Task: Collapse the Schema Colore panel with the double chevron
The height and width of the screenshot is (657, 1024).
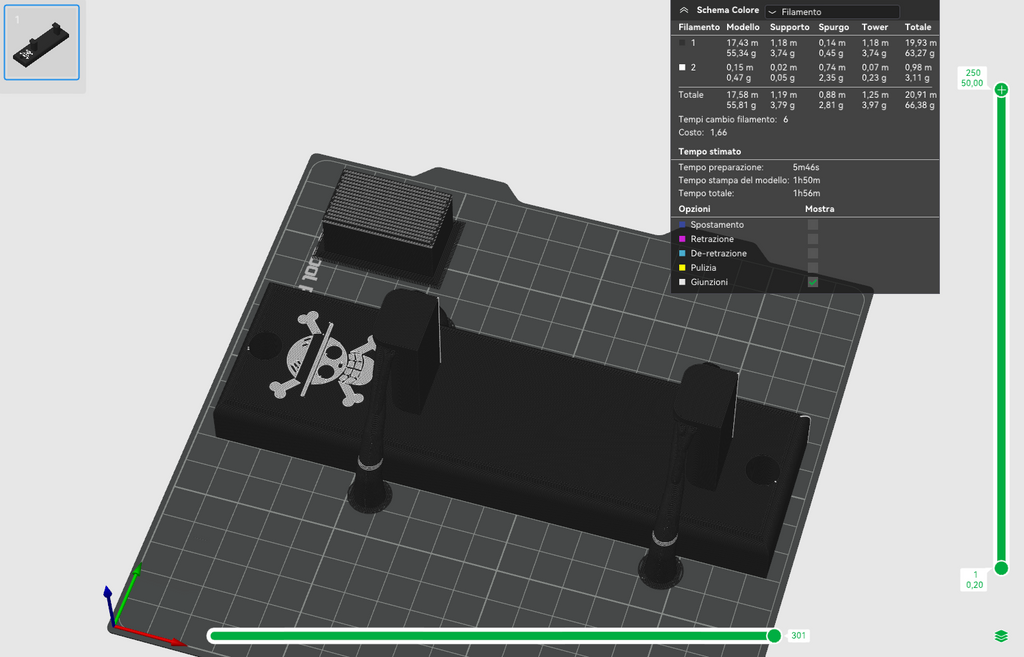Action: point(684,10)
